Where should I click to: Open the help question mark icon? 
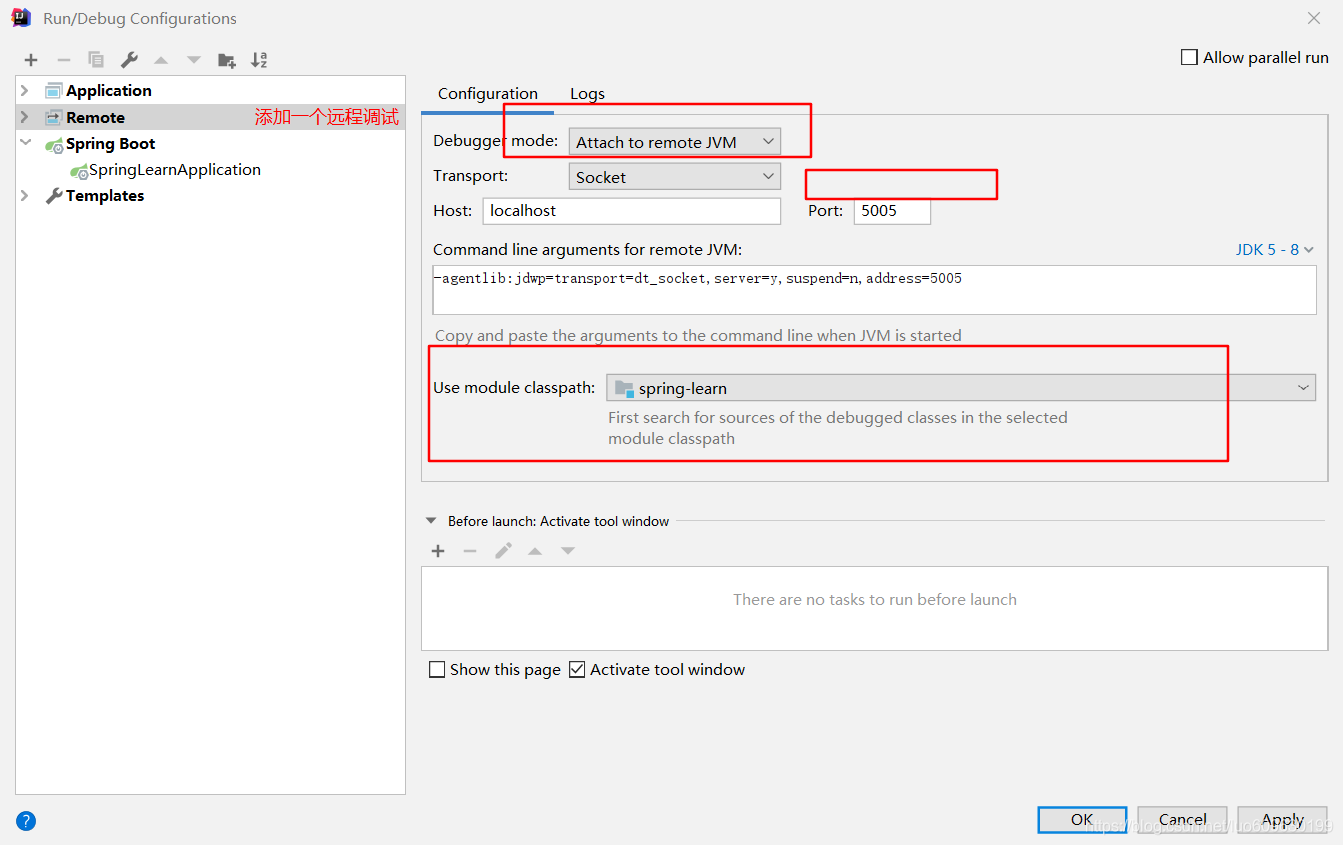(26, 821)
